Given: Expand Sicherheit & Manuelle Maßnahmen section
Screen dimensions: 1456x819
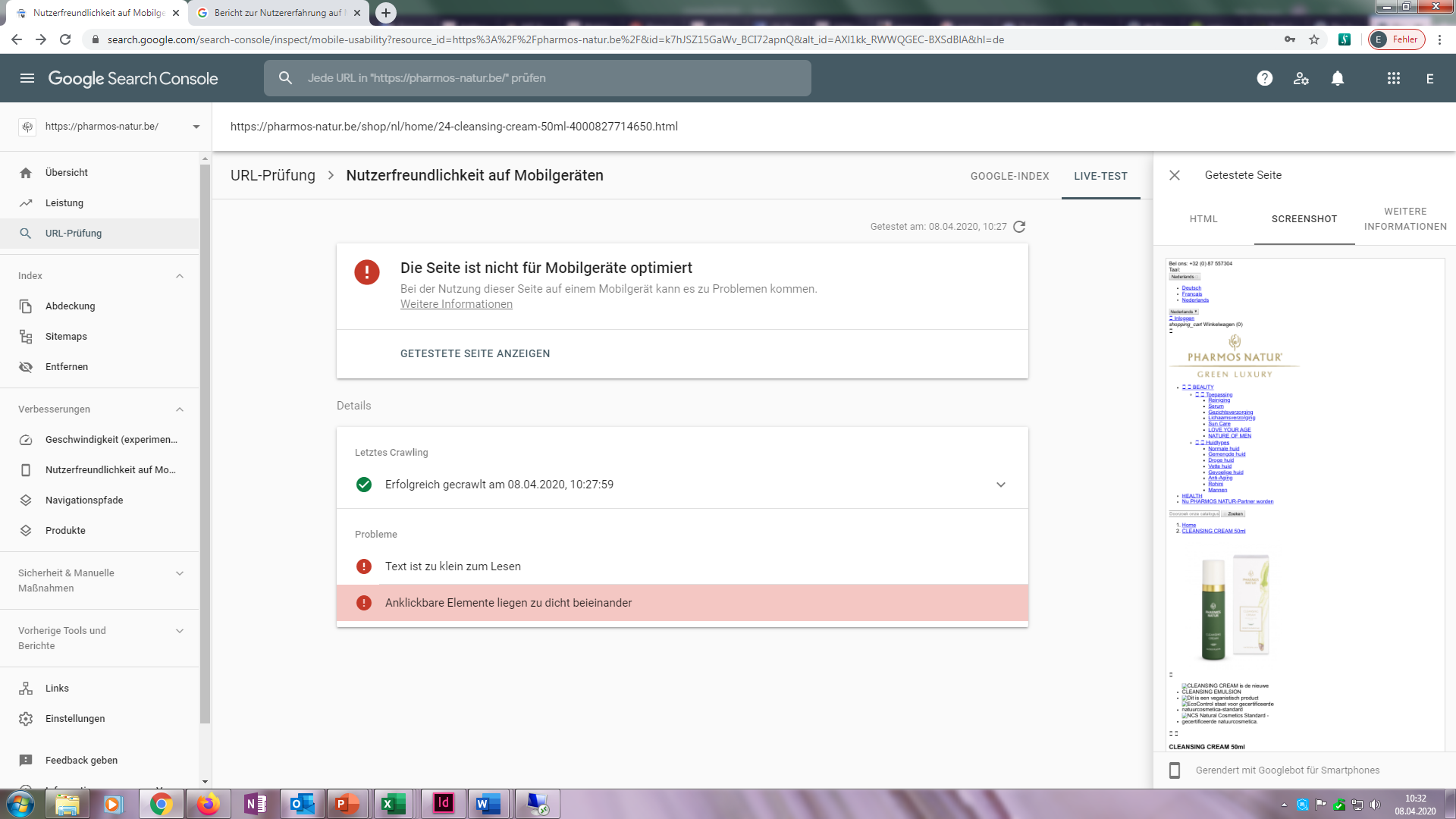Looking at the screenshot, I should coord(180,573).
